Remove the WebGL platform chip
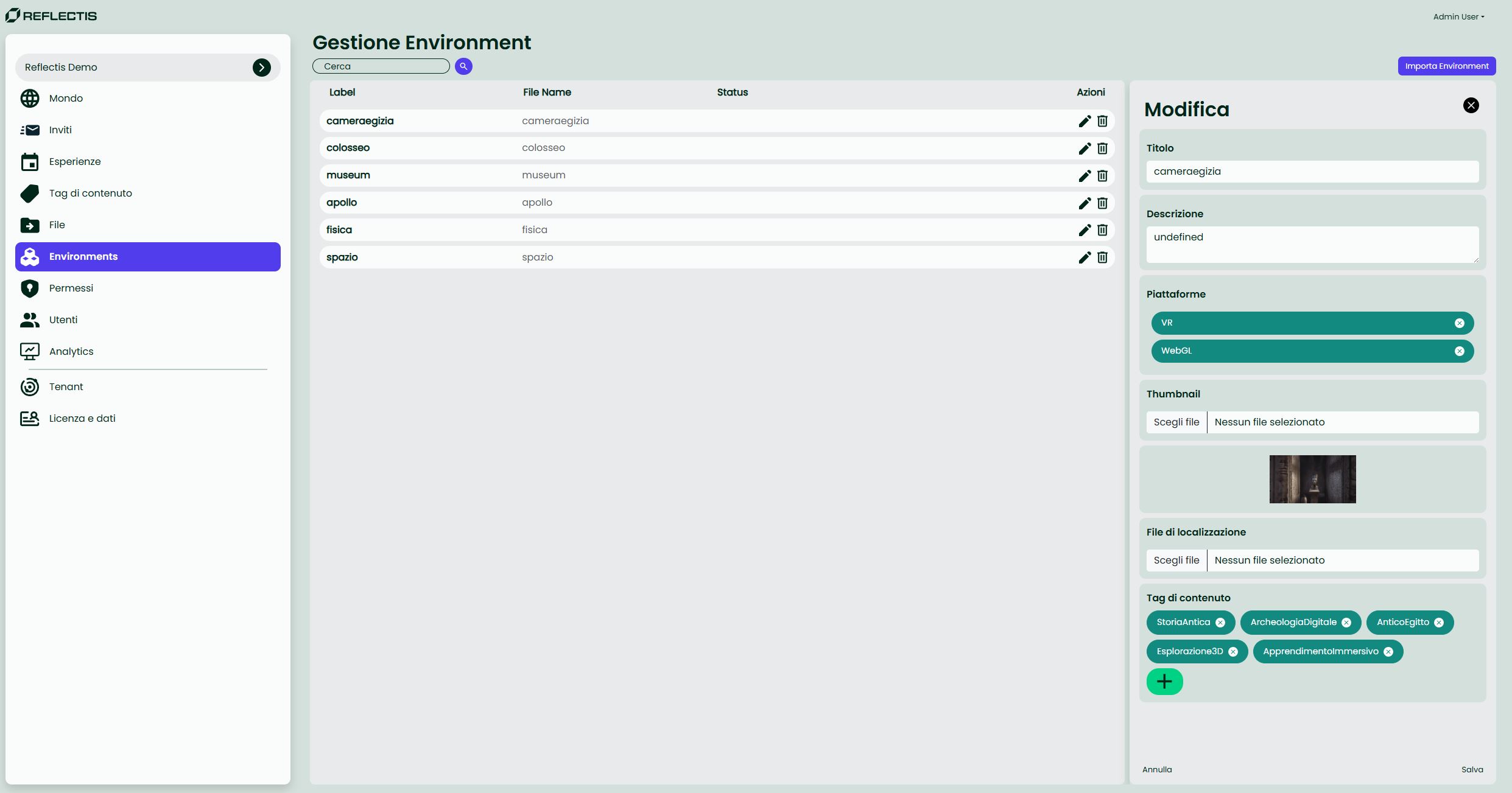Screen dimensions: 1512x793 [x=1459, y=351]
